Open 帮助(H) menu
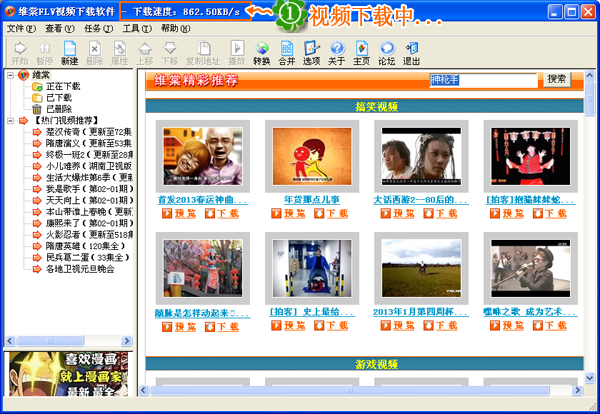The width and height of the screenshot is (600, 414). 176,28
